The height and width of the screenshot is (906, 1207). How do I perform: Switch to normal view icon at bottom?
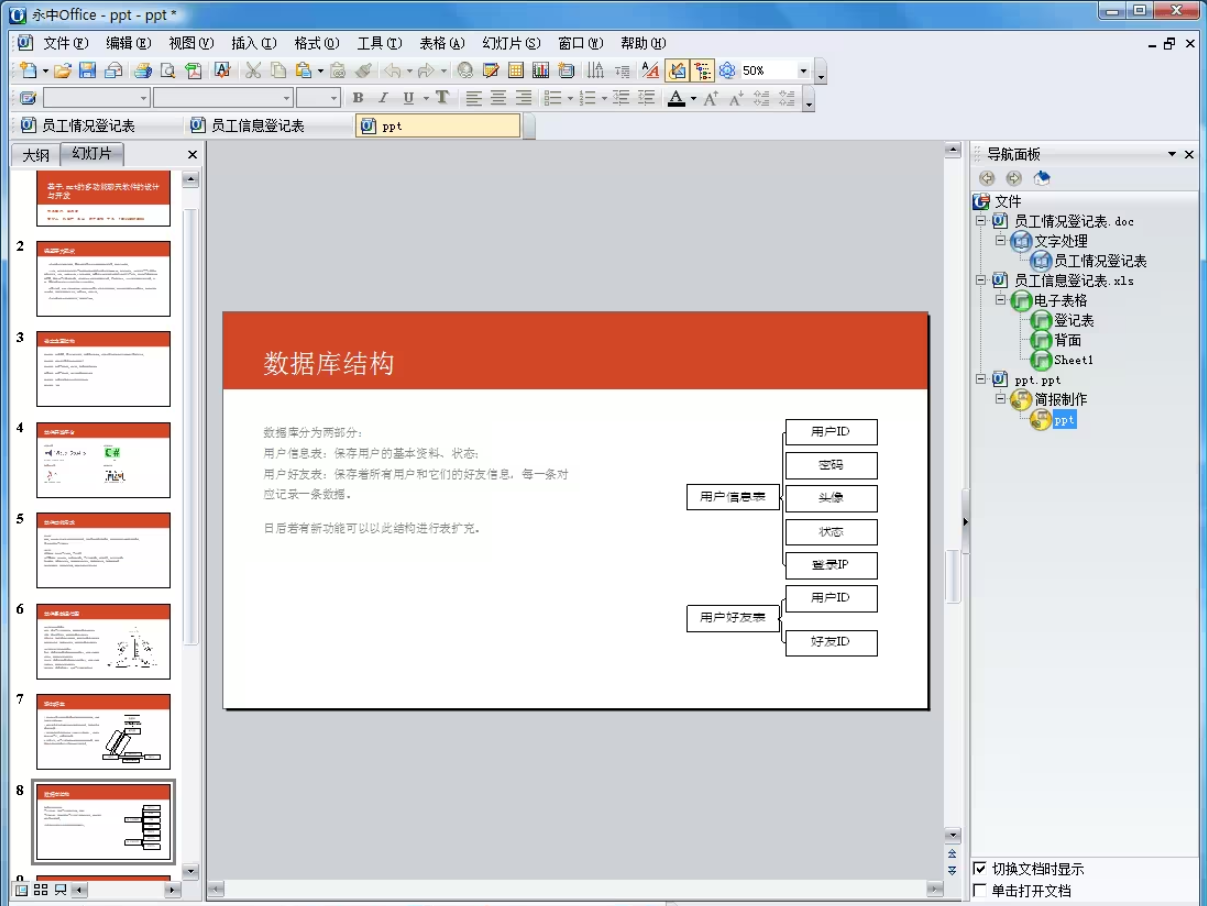tap(21, 889)
